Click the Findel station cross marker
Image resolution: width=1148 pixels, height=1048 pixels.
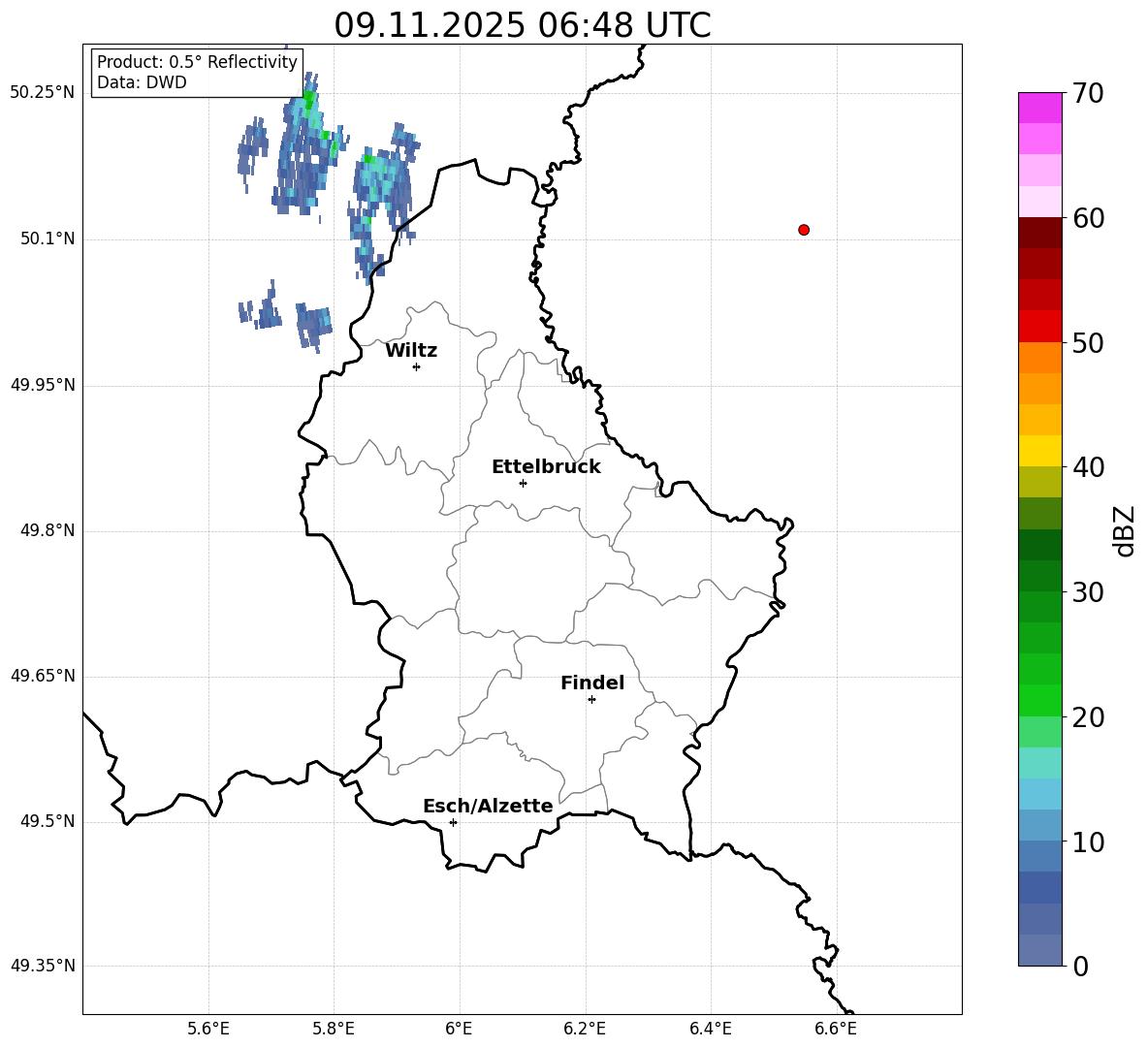(x=591, y=700)
